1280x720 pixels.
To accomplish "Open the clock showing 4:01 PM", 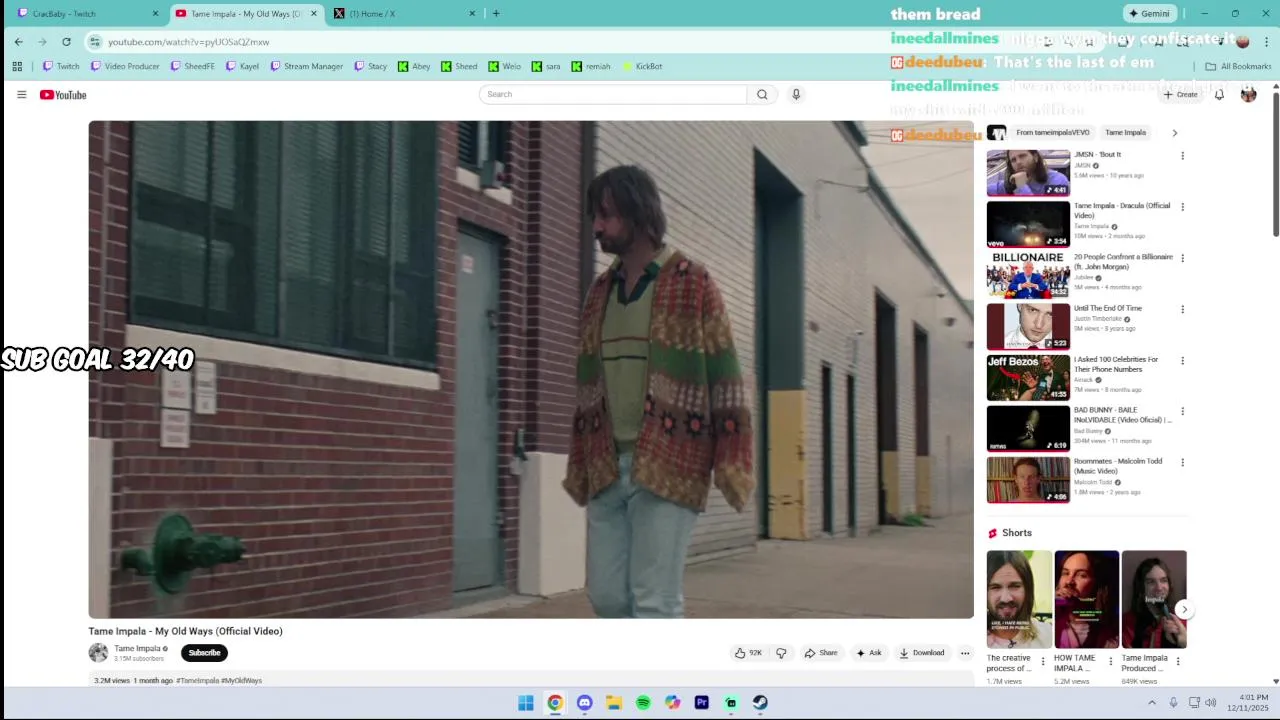I will [1253, 697].
